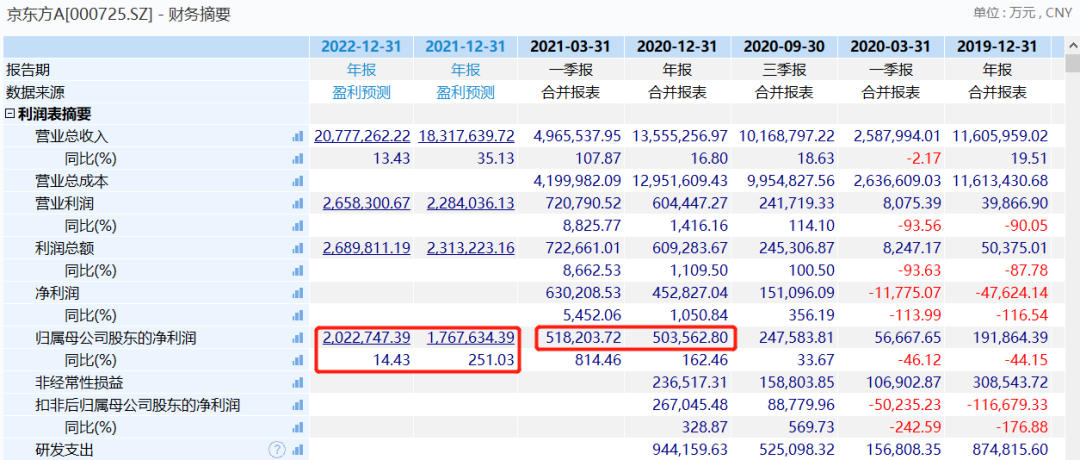Open chart icon for 同比 under 归属母公司股东的净利润
Screen dimensions: 1080x460
(298, 361)
